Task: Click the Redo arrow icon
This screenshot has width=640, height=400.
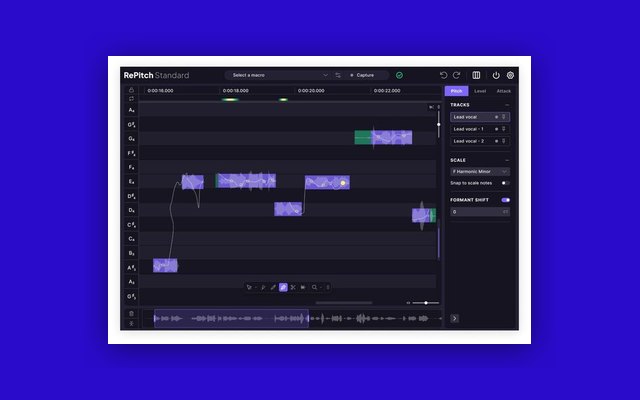Action: [x=457, y=75]
